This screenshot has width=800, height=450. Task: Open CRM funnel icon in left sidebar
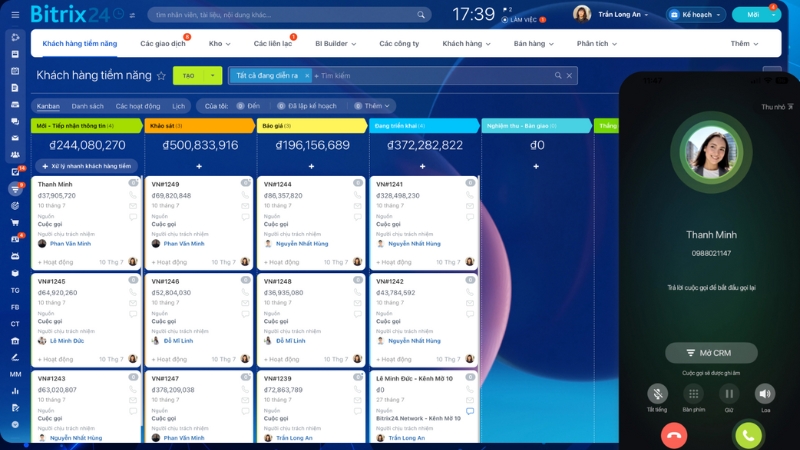pyautogui.click(x=15, y=189)
